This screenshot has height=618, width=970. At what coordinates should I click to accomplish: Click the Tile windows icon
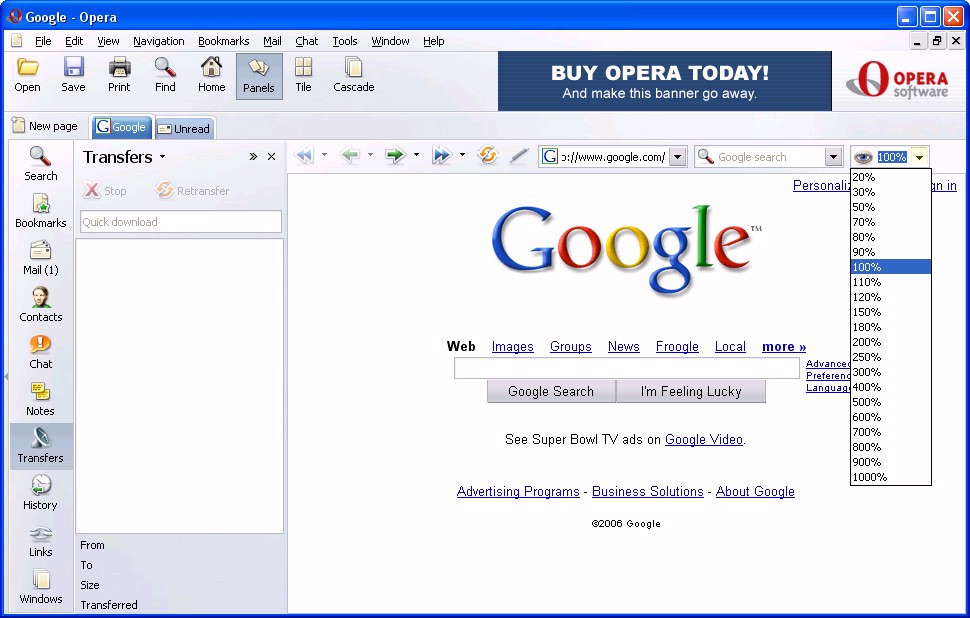coord(303,75)
